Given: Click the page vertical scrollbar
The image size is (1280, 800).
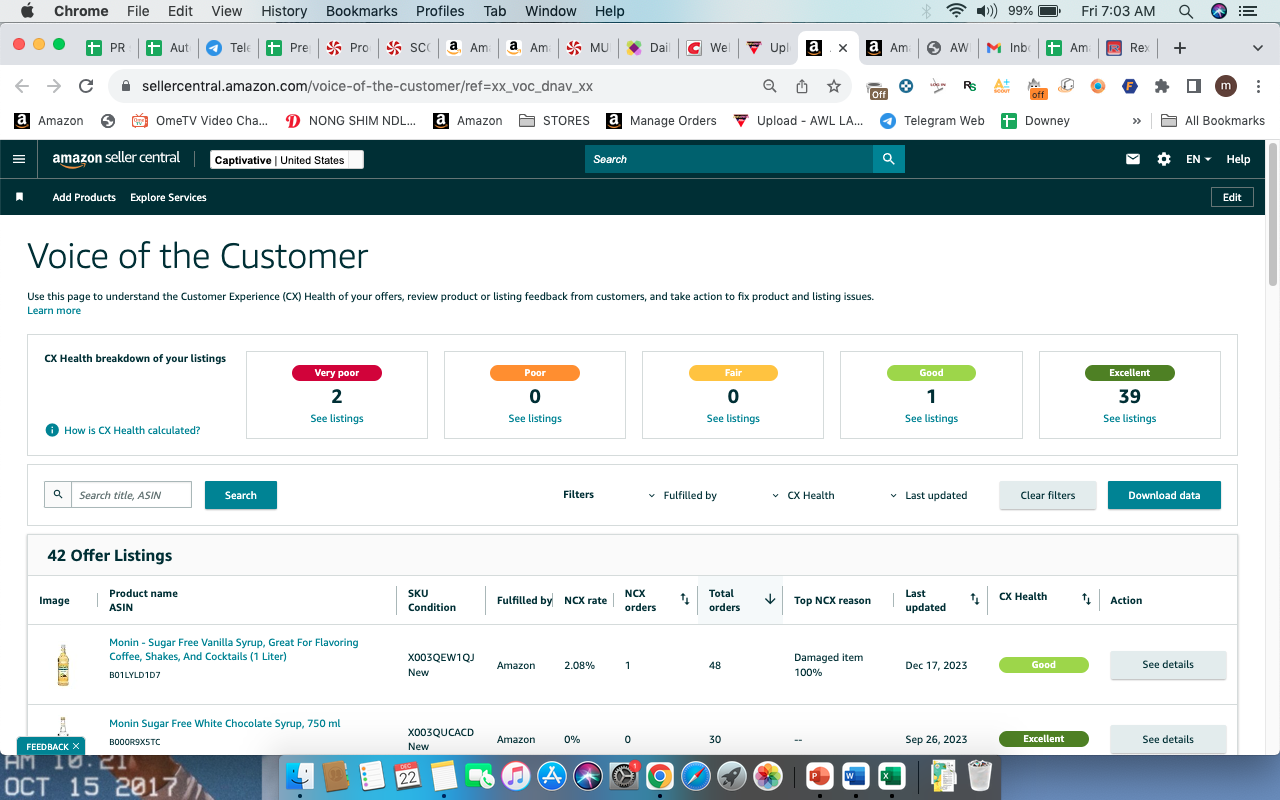Looking at the screenshot, I should [x=1272, y=215].
